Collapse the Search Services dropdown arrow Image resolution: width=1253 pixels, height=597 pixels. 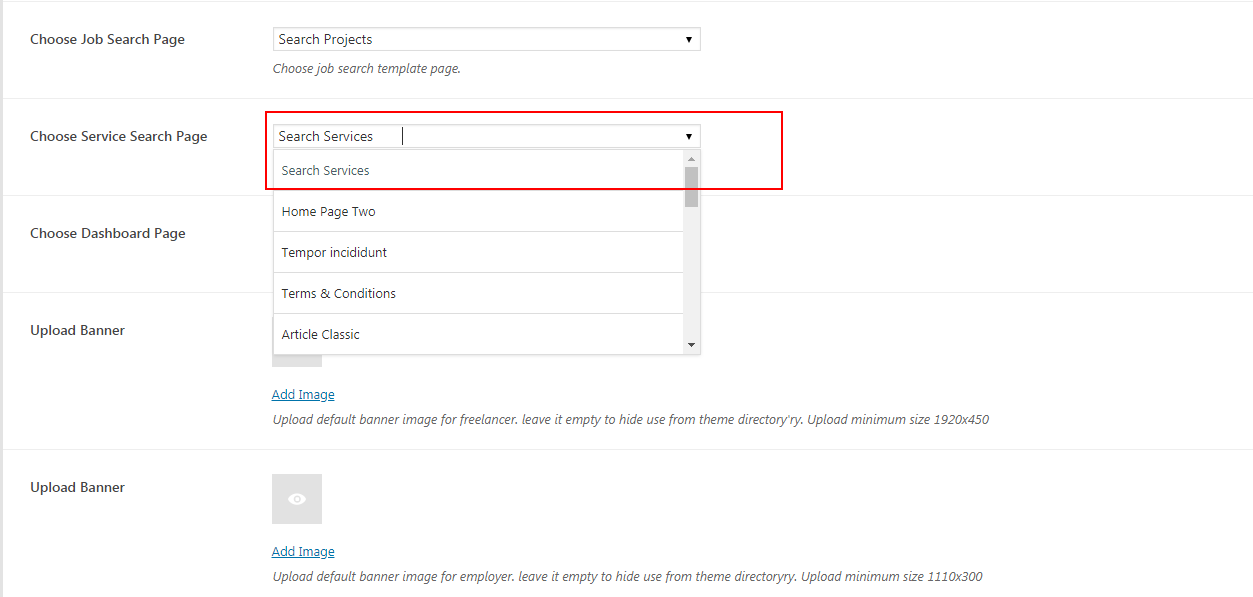point(689,136)
